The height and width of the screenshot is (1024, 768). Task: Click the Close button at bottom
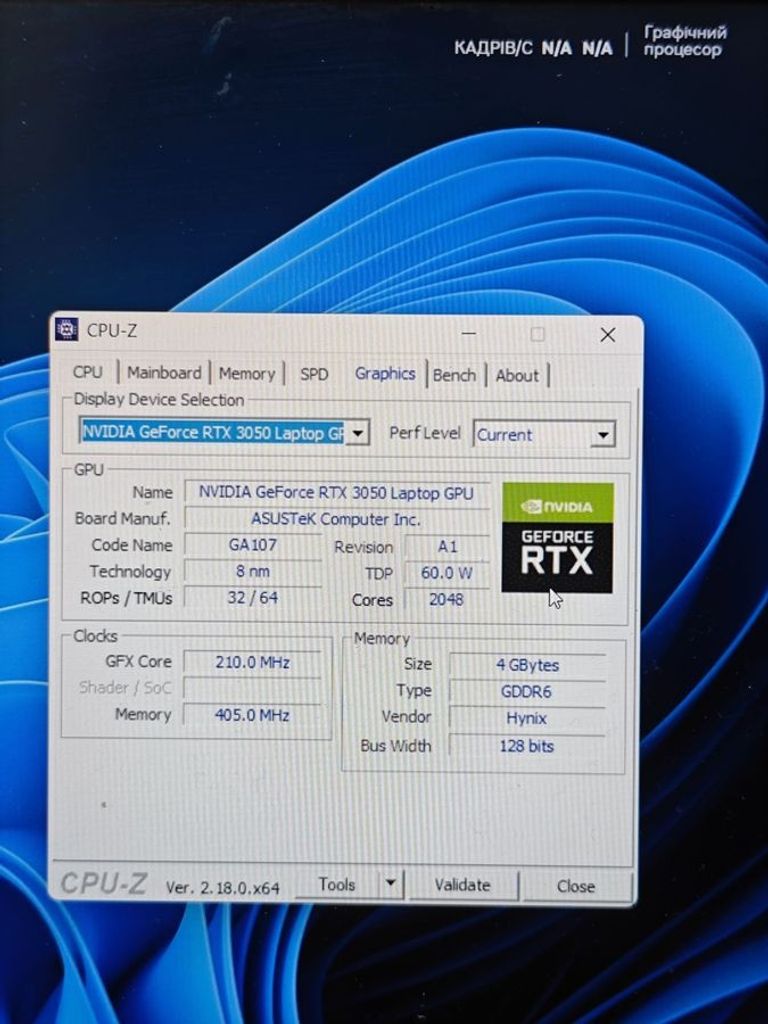coord(576,886)
